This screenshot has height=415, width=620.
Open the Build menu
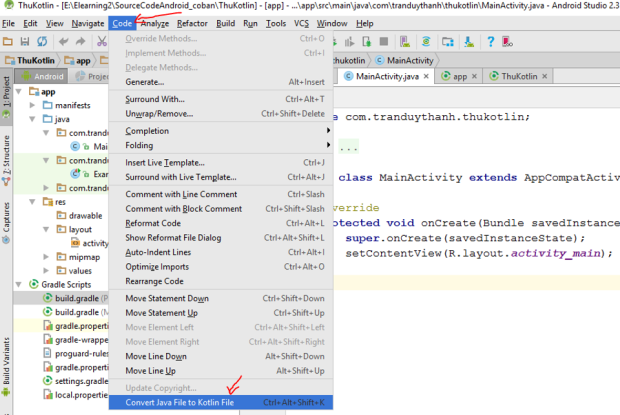225,24
